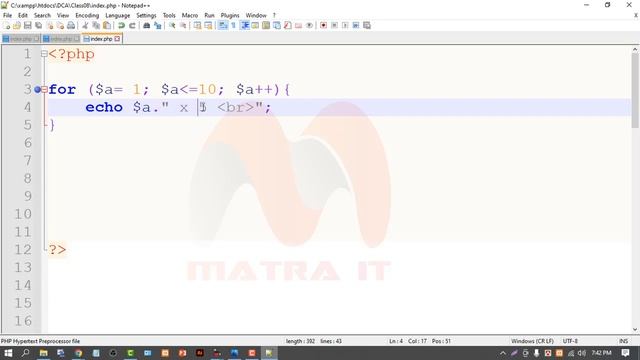Image resolution: width=640 pixels, height=360 pixels.
Task: Click the Save All toolbar icon
Action: click(x=39, y=25)
